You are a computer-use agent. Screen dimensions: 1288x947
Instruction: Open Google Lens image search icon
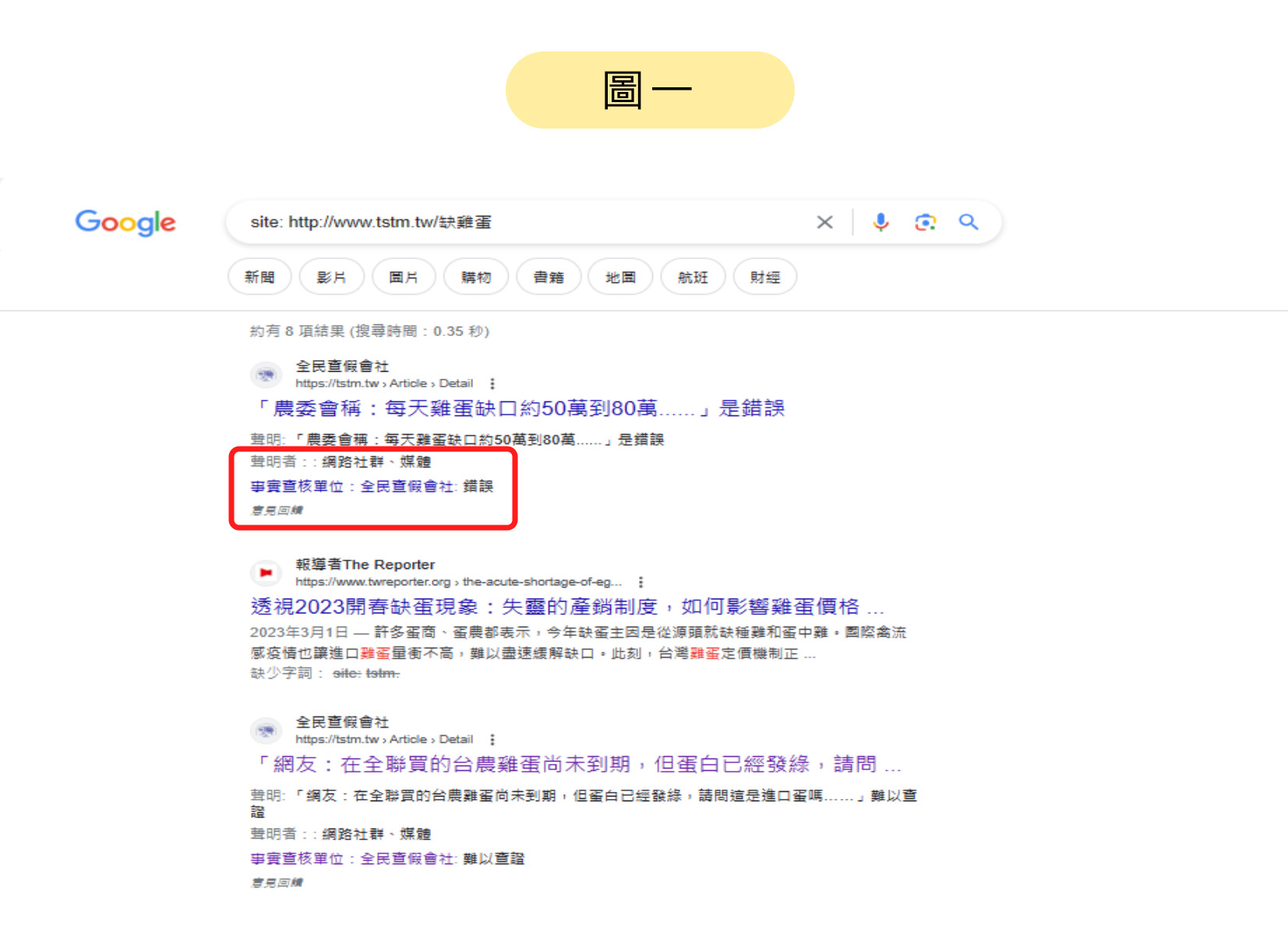pos(925,222)
